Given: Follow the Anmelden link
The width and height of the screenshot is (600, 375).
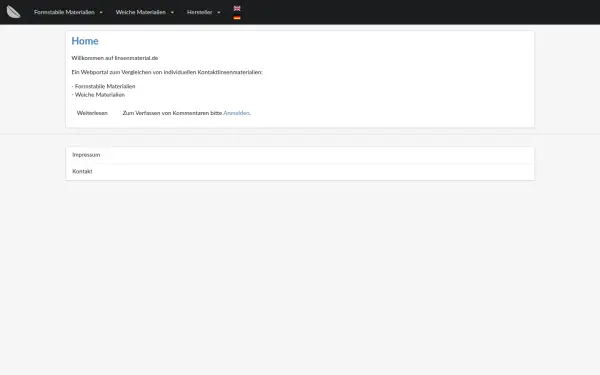Looking at the screenshot, I should point(236,113).
